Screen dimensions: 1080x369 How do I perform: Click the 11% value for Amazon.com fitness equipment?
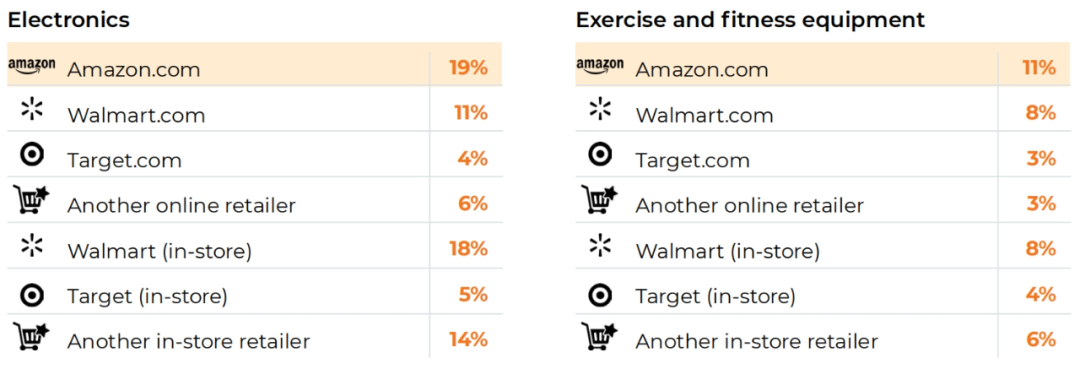pyautogui.click(x=1039, y=67)
